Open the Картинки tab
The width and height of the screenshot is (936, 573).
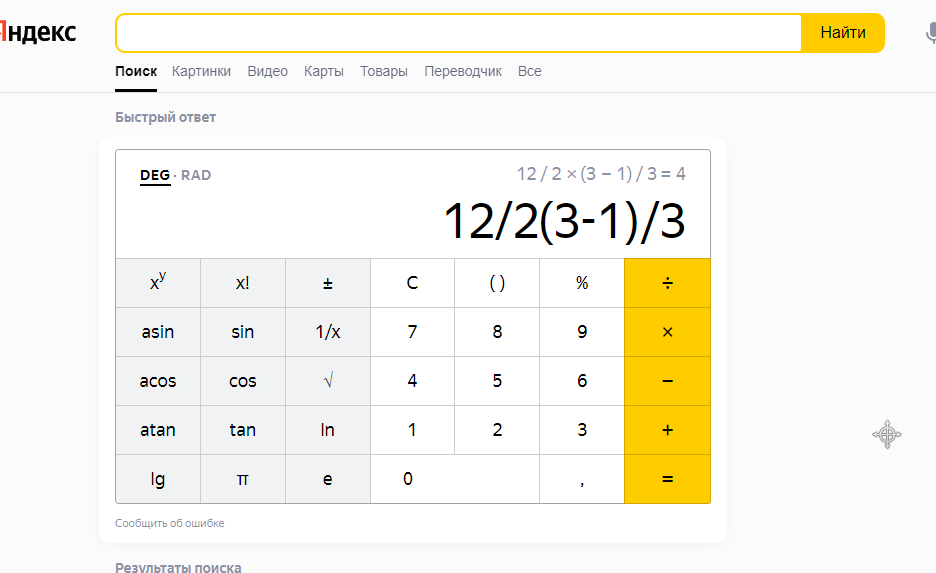(201, 71)
